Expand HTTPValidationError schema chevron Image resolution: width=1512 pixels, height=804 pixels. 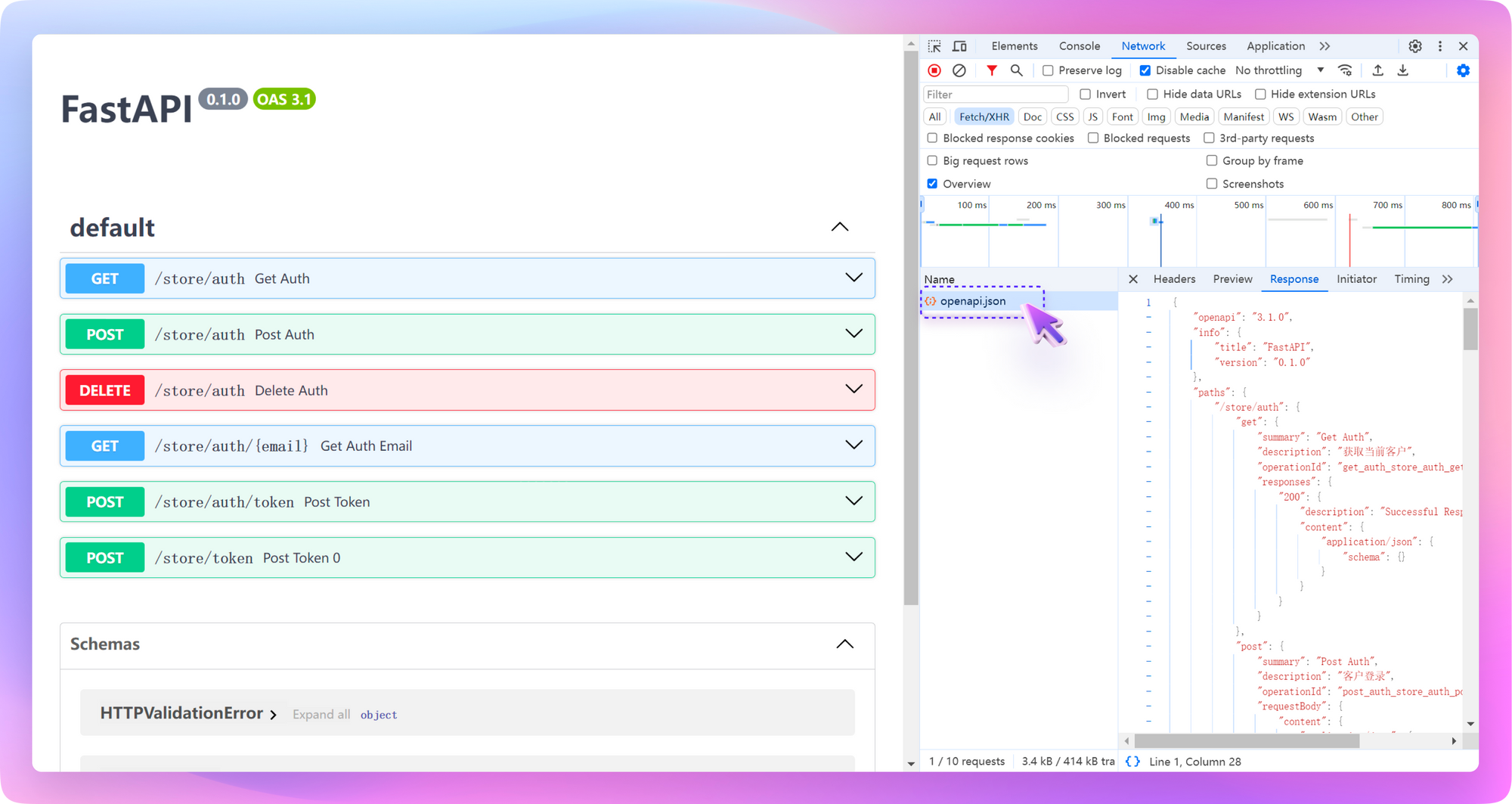click(273, 715)
